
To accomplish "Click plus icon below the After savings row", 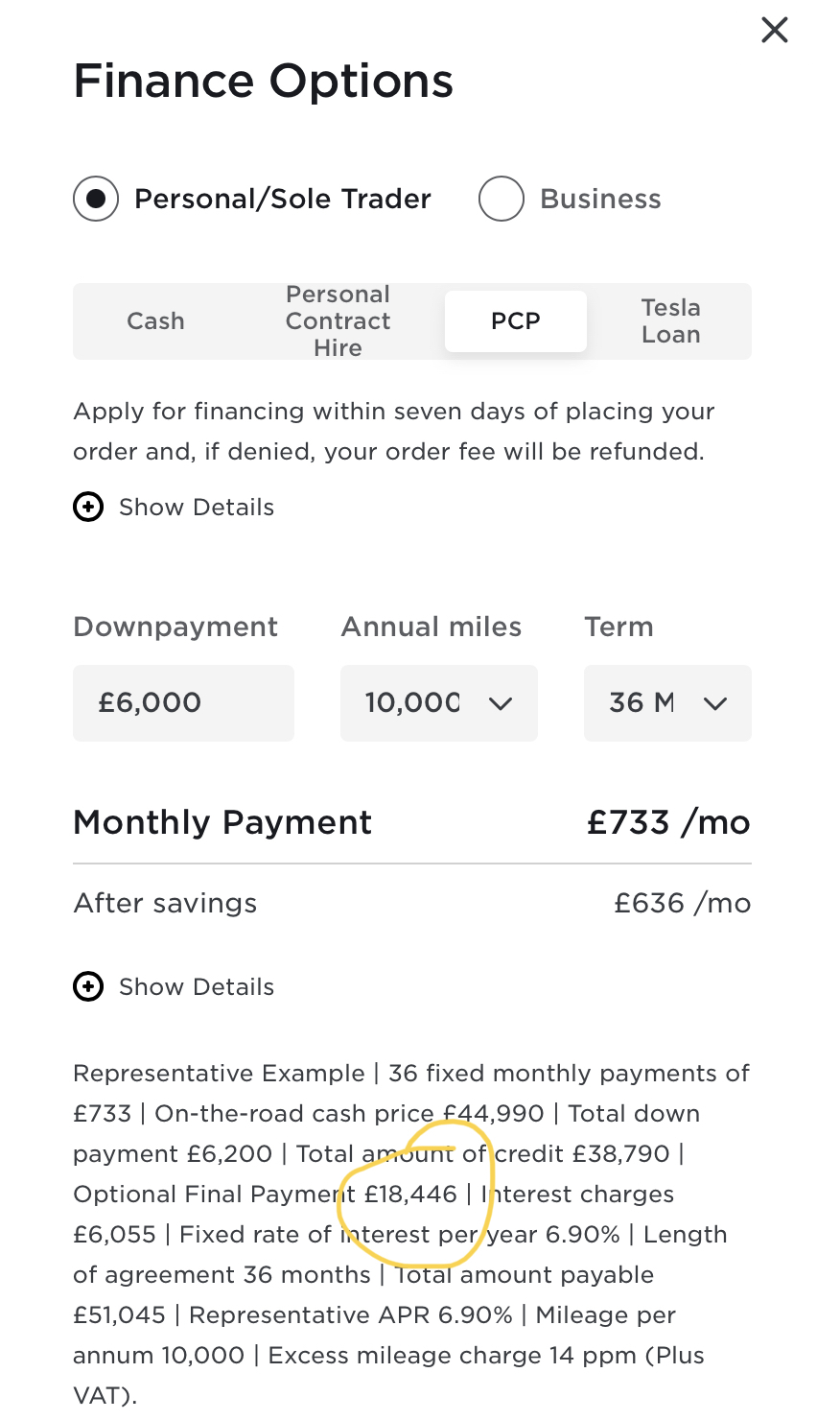I will click(x=88, y=986).
